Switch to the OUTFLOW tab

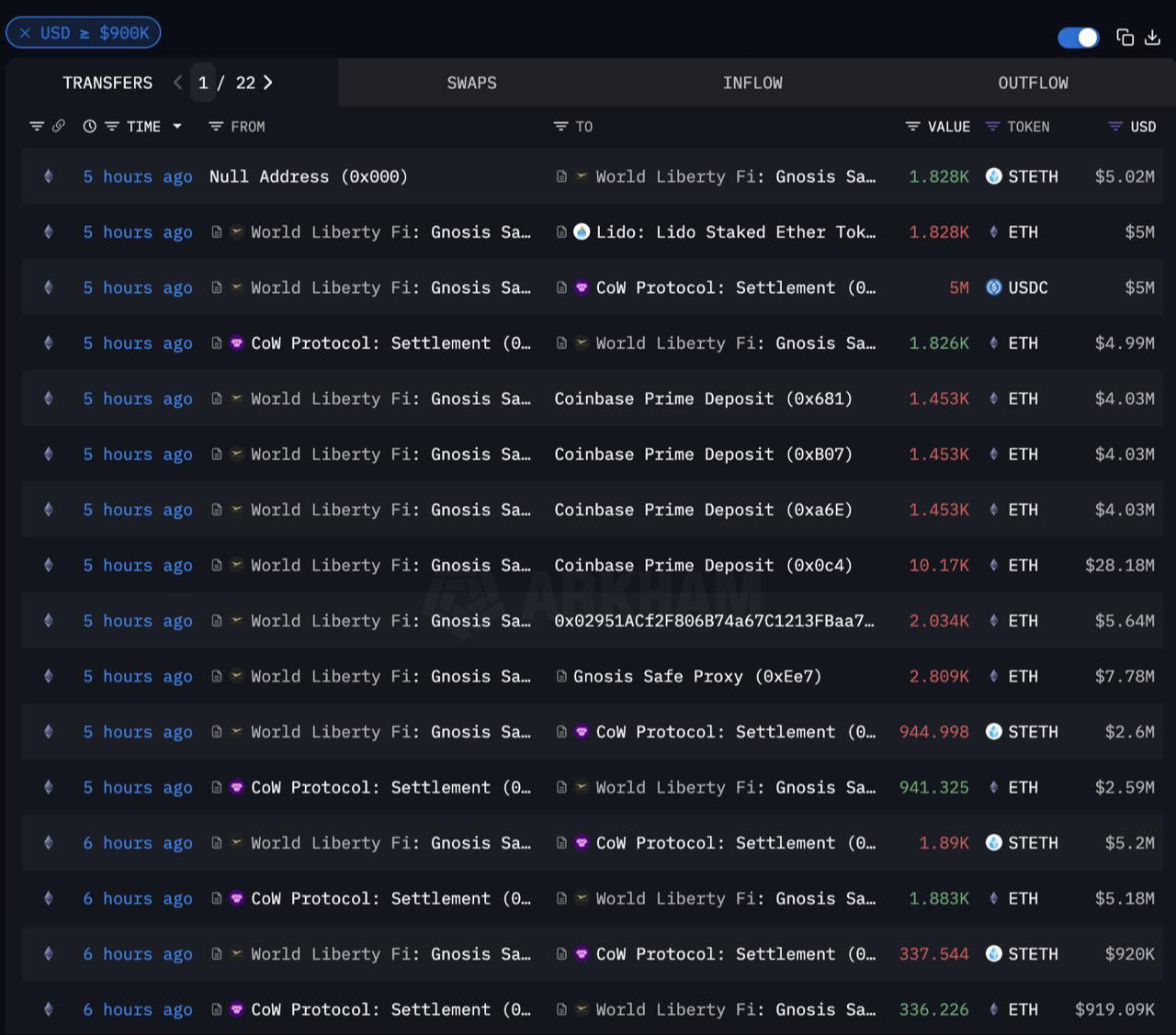(1033, 83)
